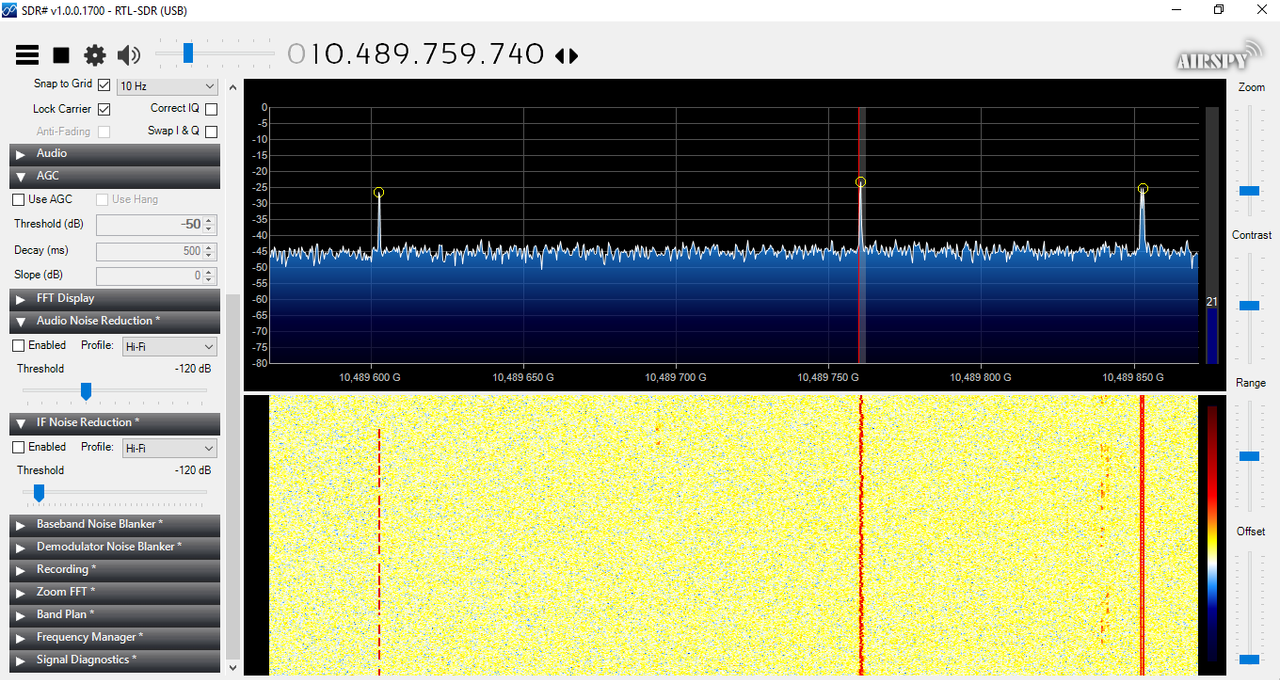This screenshot has width=1280, height=680.
Task: Click the frequency step arrows icon
Action: 567,55
